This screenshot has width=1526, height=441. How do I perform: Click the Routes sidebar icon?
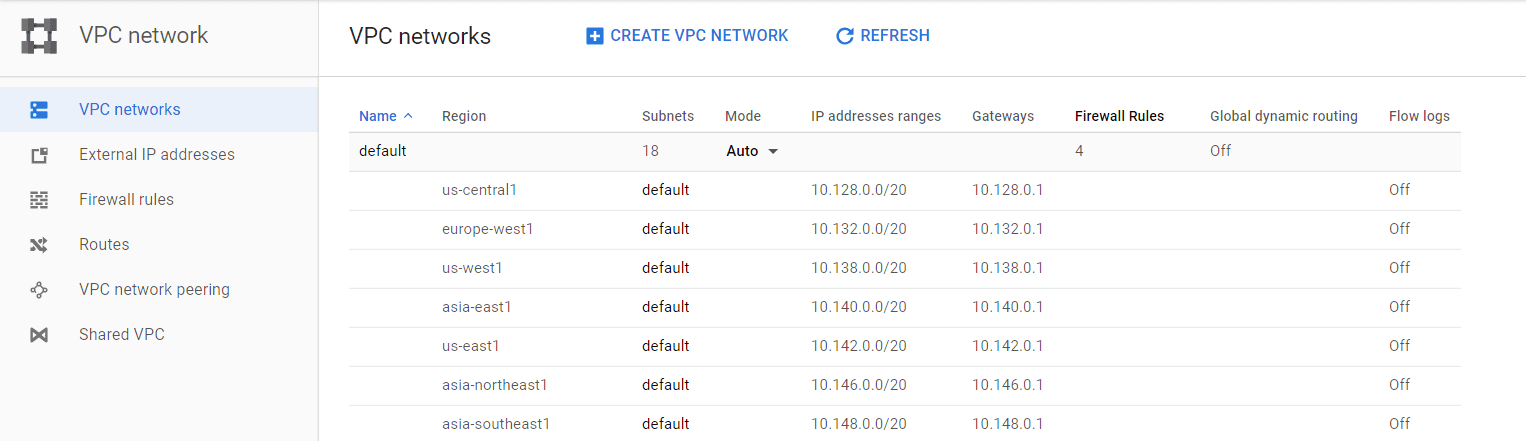39,245
